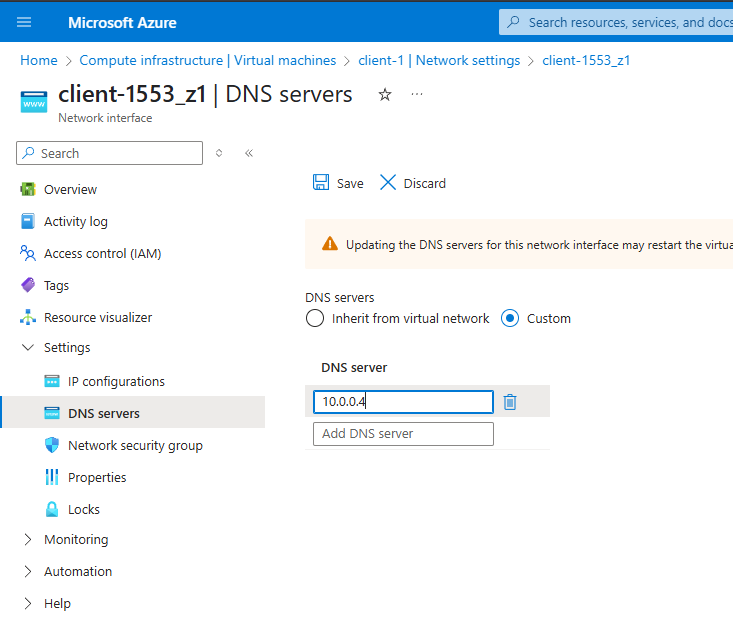Click the DNS server column header
Screen dimensions: 733x642
pos(354,368)
